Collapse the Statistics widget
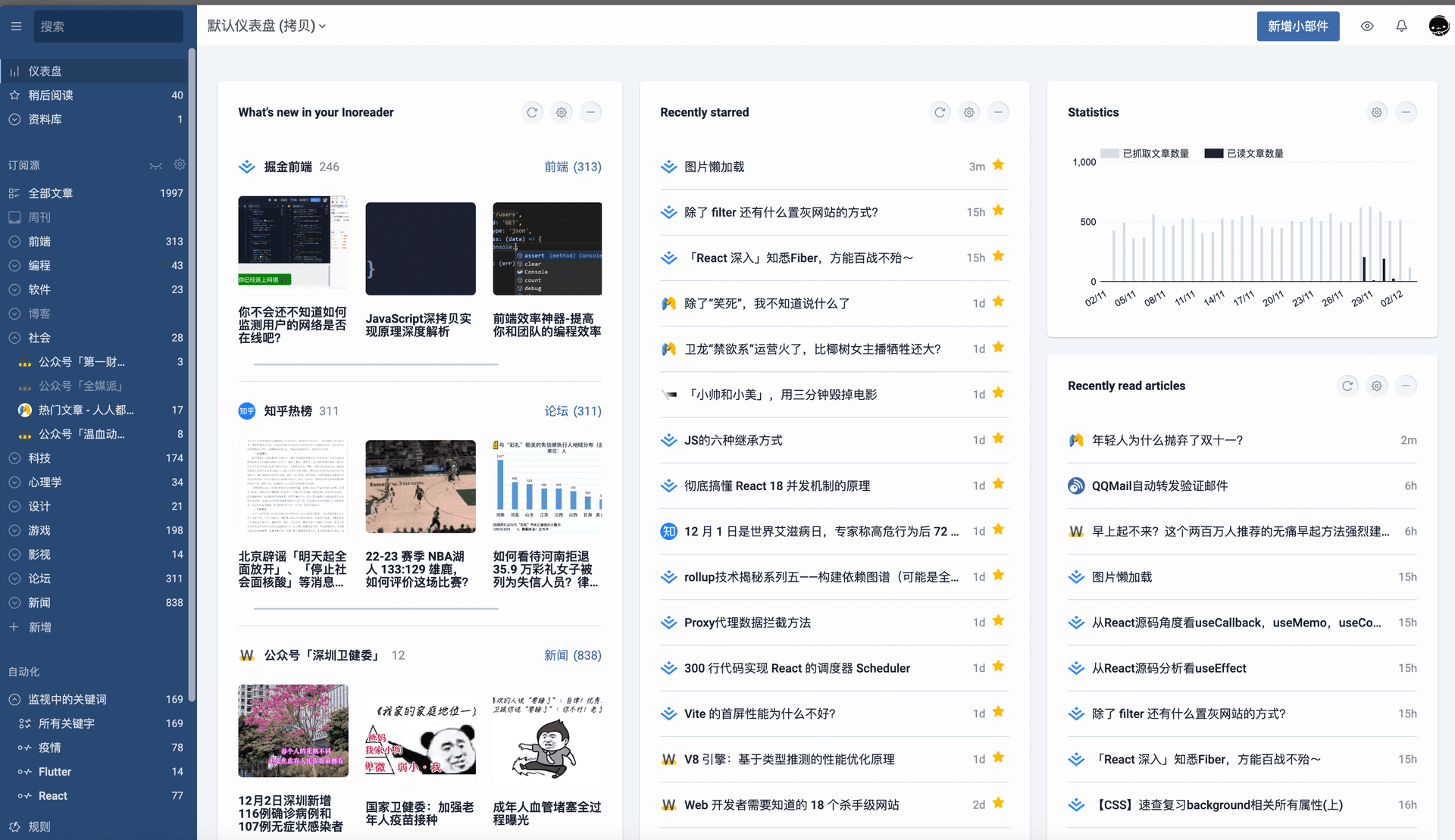The width and height of the screenshot is (1455, 840). [x=1406, y=113]
